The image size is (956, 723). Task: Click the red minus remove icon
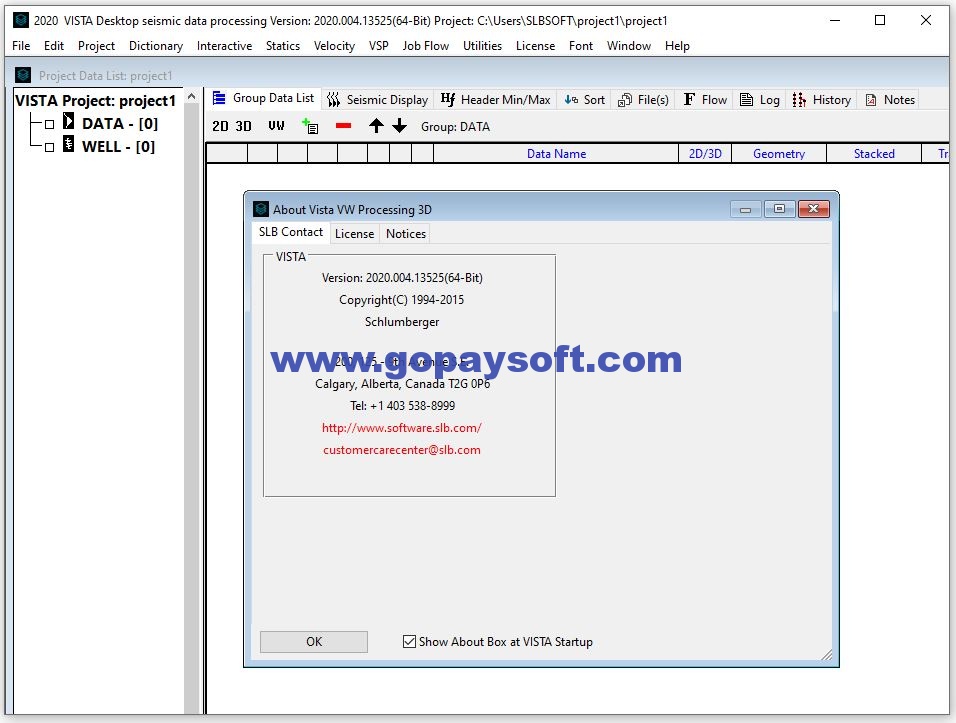[343, 126]
